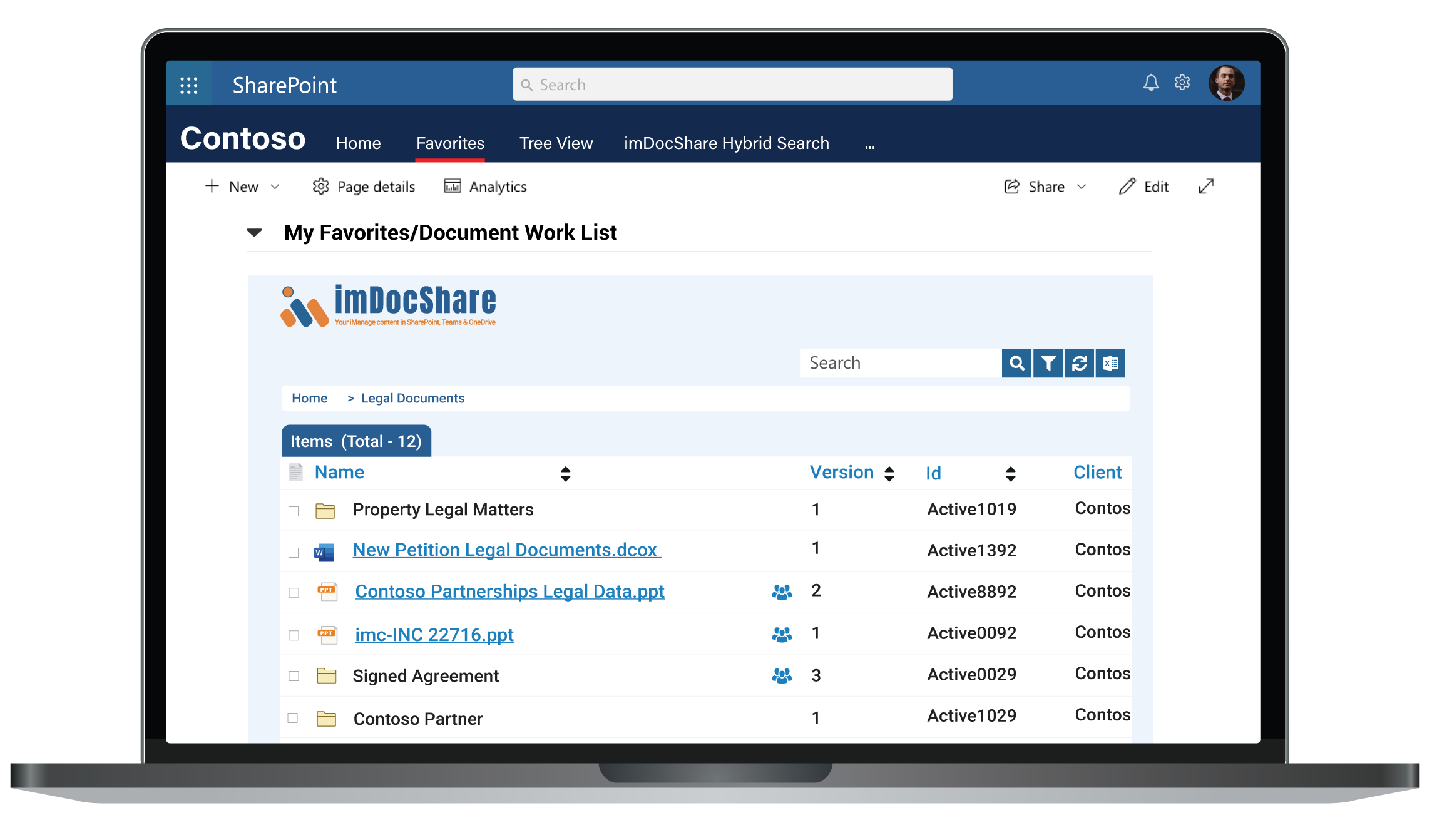1437x840 pixels.
Task: Expand page to full screen
Action: [x=1206, y=187]
